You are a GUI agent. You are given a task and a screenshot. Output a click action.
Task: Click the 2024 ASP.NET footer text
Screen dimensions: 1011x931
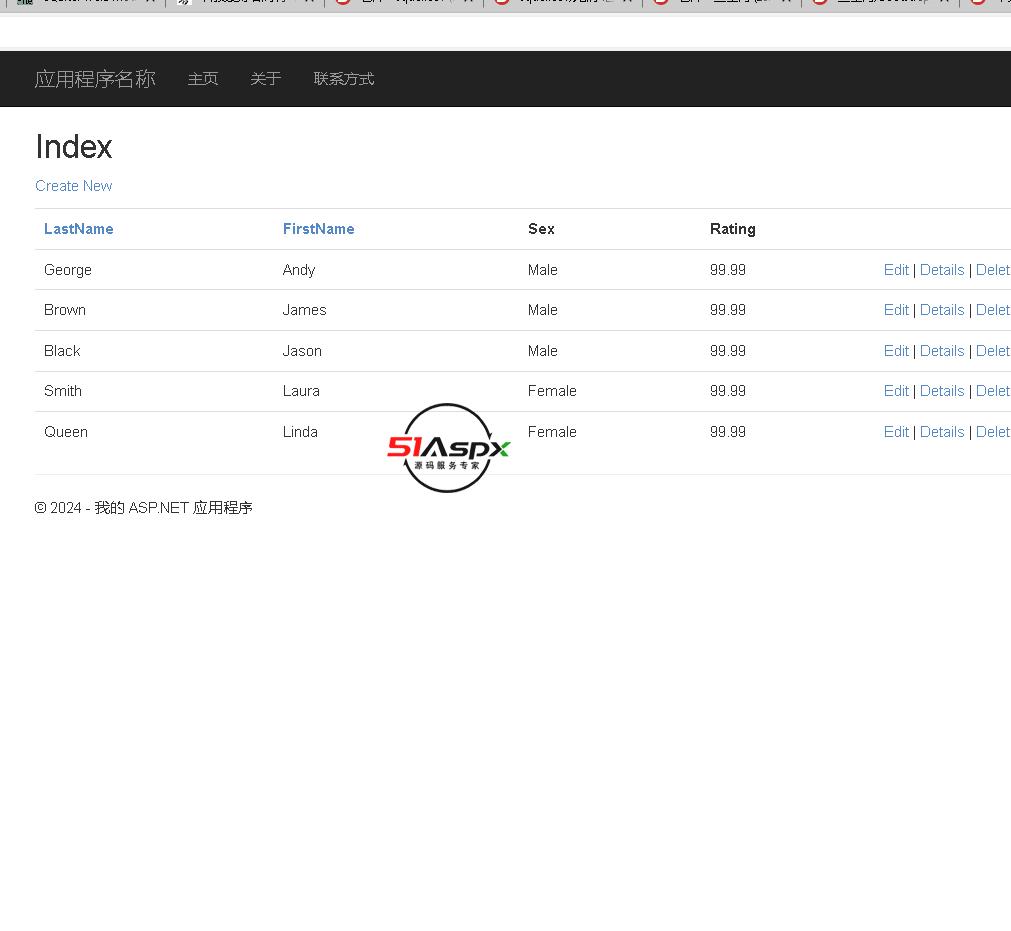[x=143, y=508]
